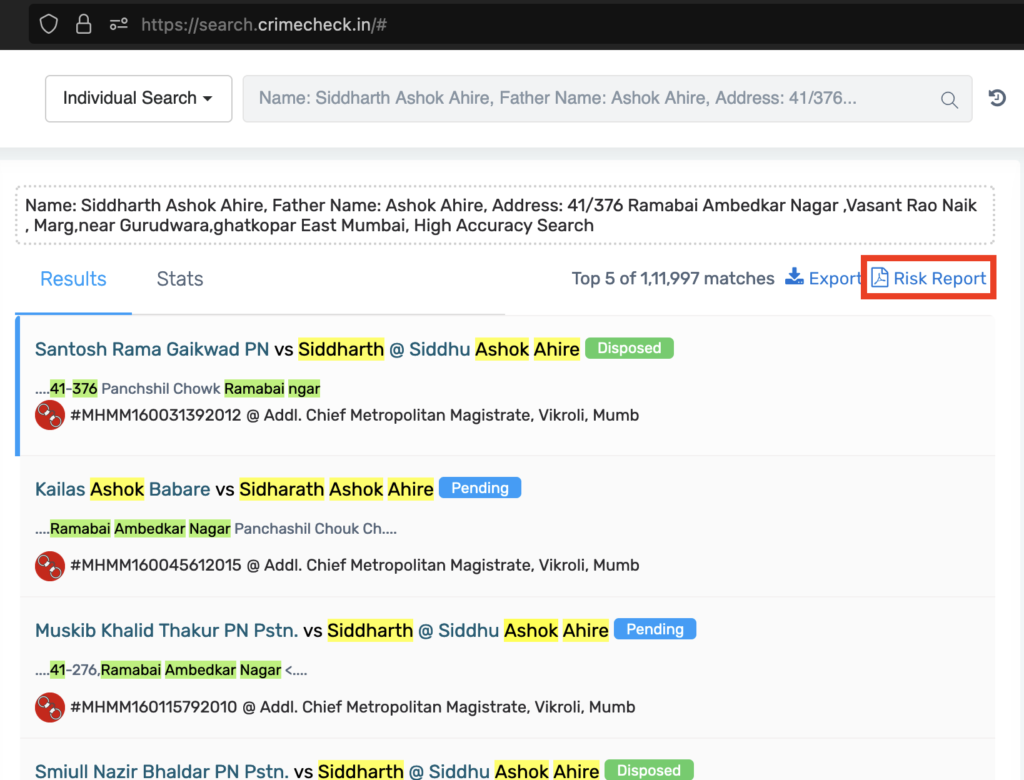Viewport: 1024px width, 780px height.
Task: Open Smiull Nazir Bhaldar PN Pstn. case
Action: pos(317,771)
